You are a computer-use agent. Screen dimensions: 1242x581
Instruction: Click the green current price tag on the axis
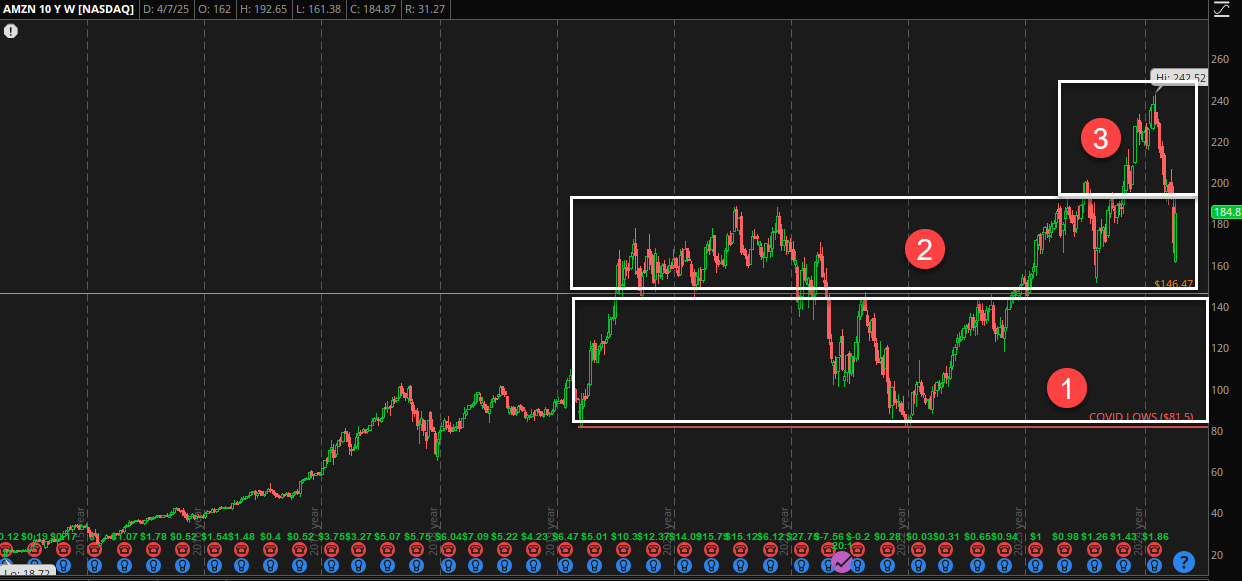point(1226,212)
